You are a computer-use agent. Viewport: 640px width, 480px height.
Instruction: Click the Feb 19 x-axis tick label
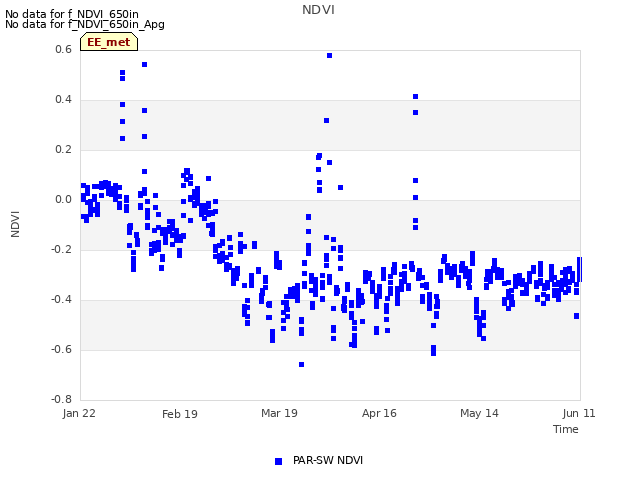point(180,414)
